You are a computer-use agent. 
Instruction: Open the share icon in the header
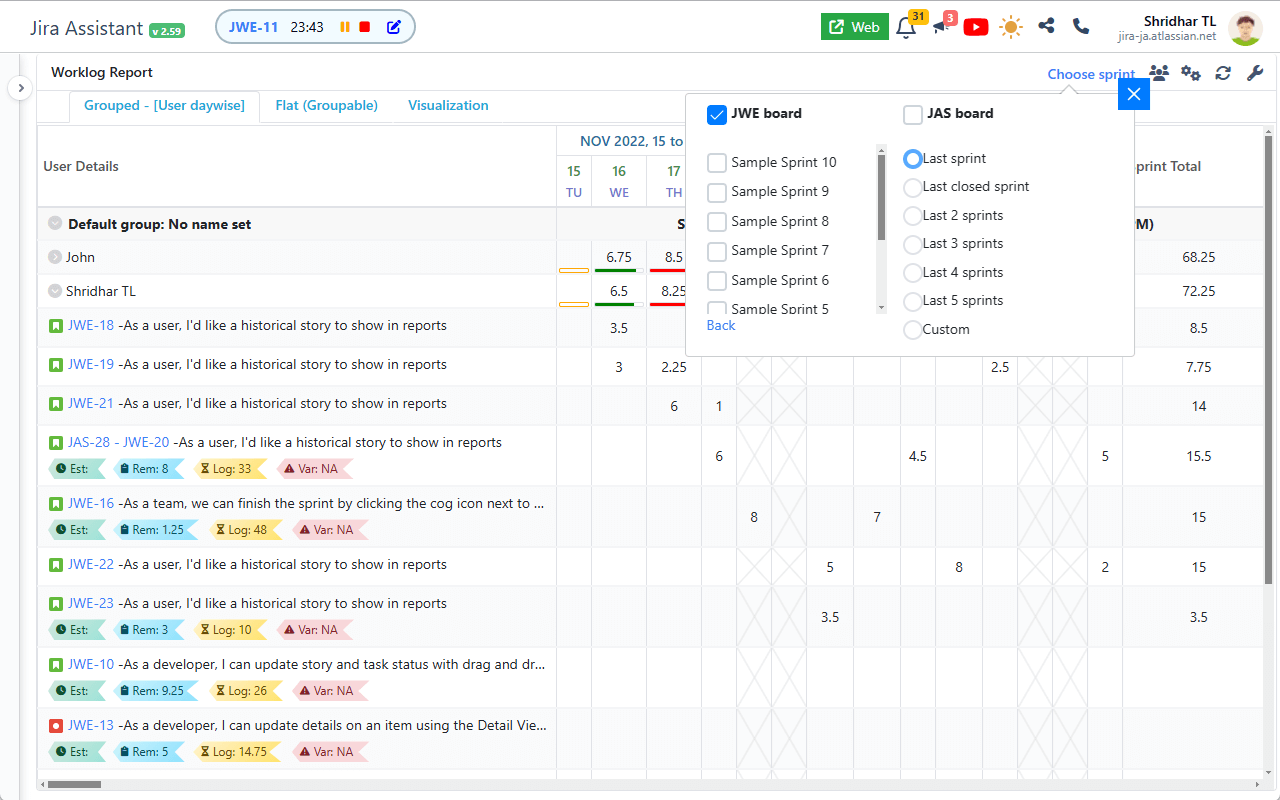(1046, 27)
